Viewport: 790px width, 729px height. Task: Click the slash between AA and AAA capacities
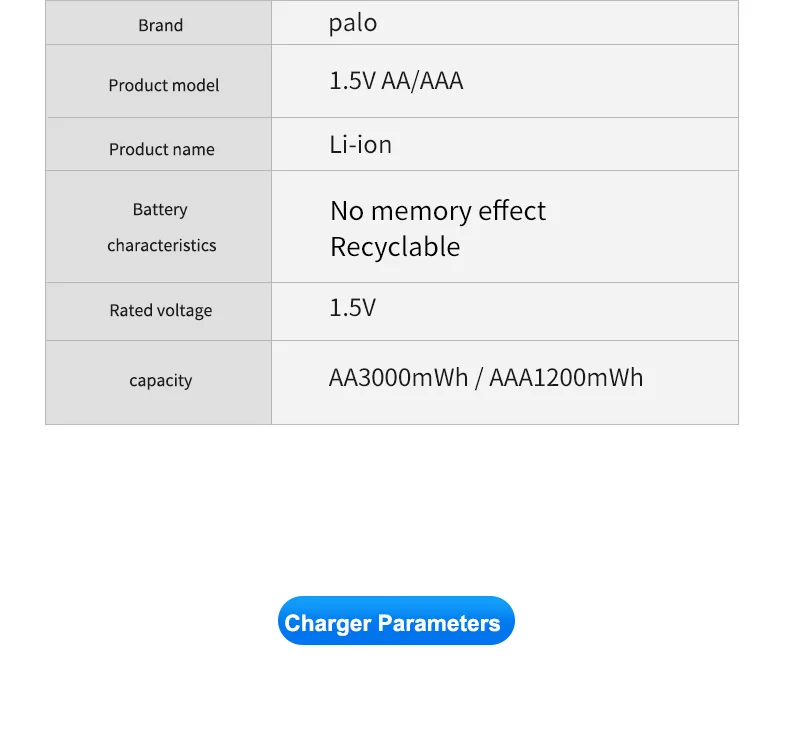pos(479,378)
